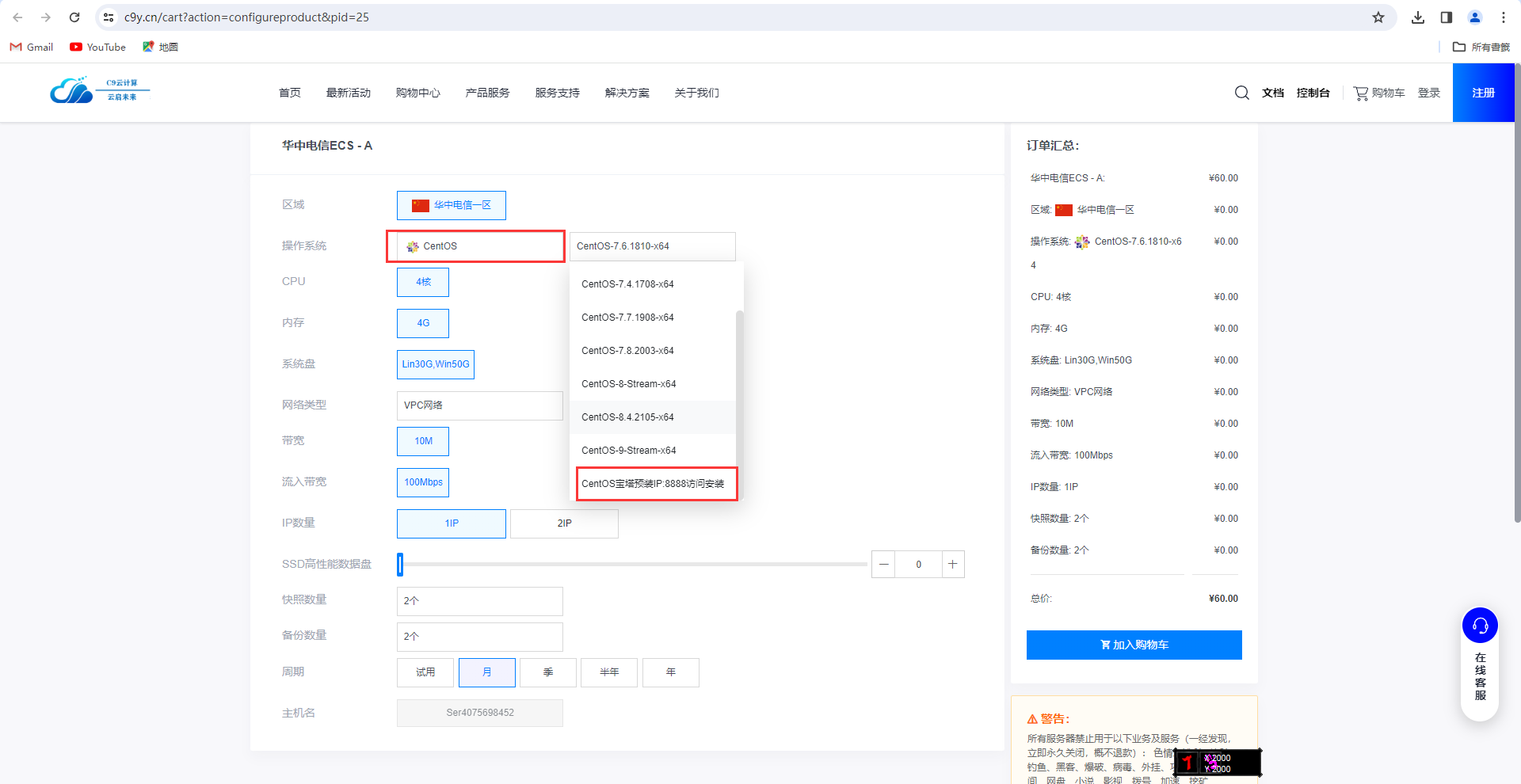Reload the page with refresh icon
The height and width of the screenshot is (784, 1521).
point(74,17)
